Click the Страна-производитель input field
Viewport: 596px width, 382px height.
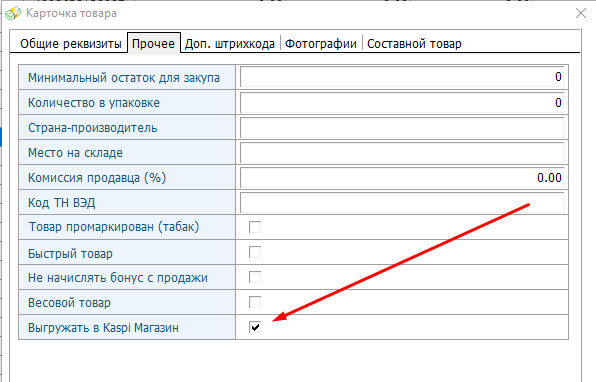(402, 128)
